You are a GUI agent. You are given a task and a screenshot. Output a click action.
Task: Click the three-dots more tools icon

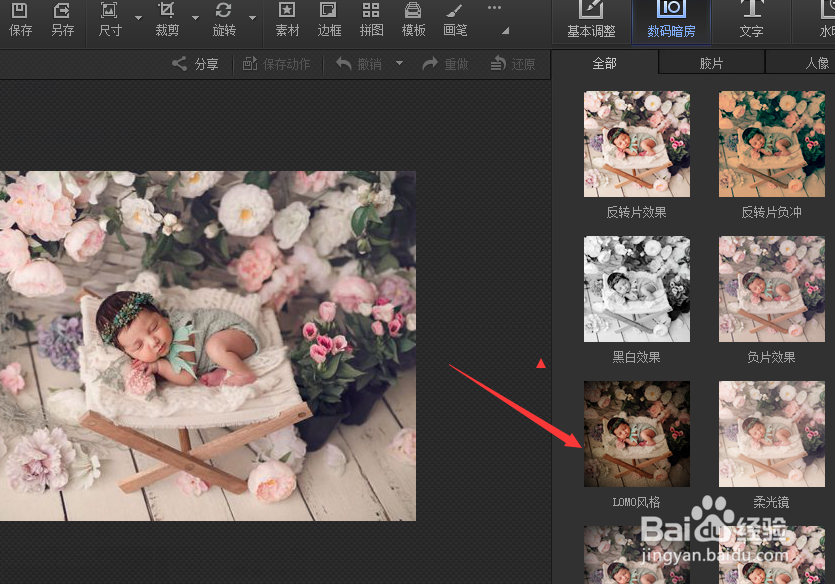[494, 7]
